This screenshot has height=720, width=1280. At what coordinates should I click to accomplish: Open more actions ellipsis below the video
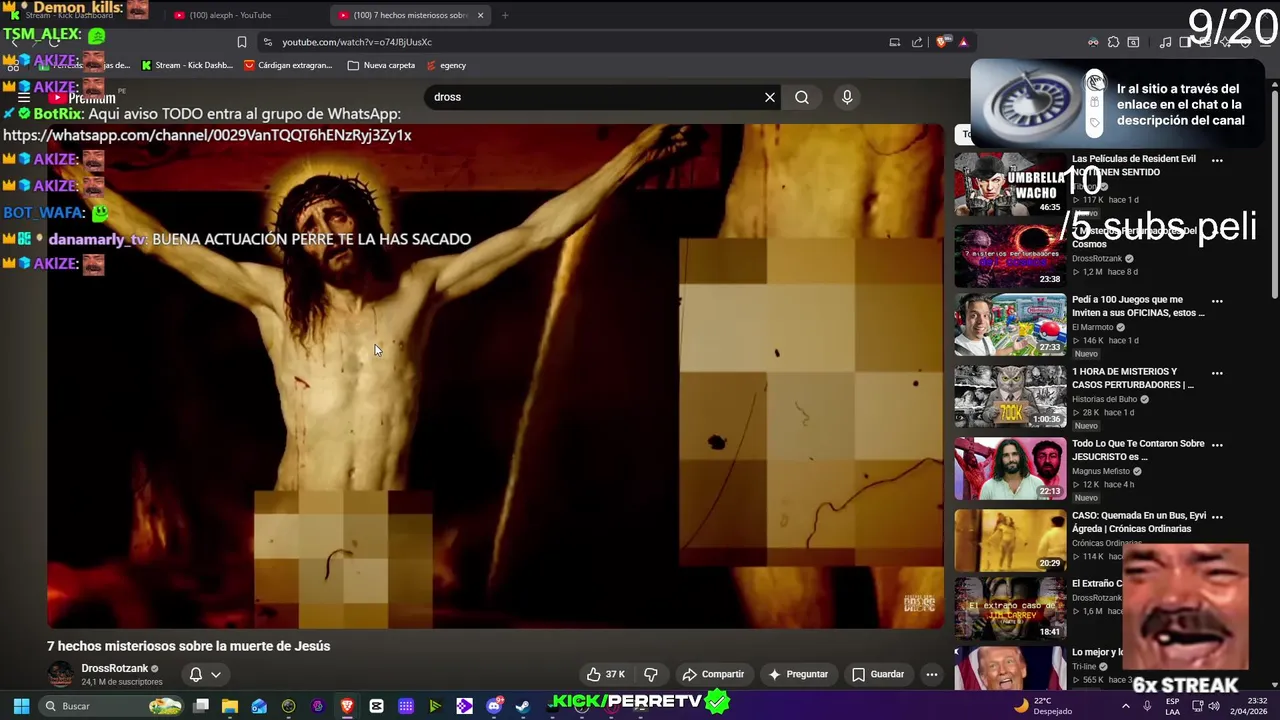932,674
